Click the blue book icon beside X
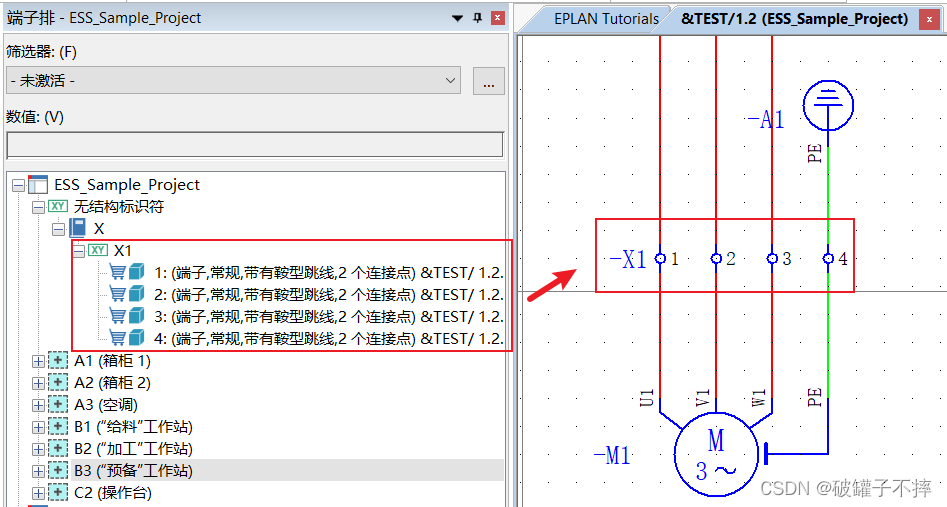 pyautogui.click(x=77, y=228)
